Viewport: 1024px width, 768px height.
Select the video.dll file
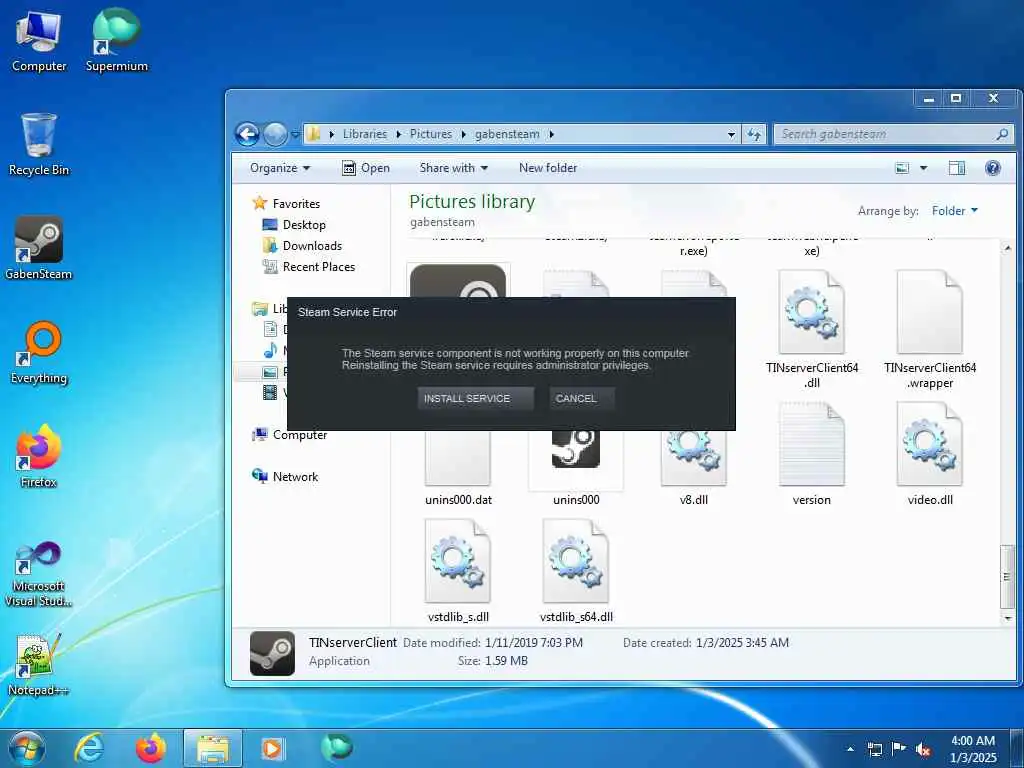(x=930, y=455)
